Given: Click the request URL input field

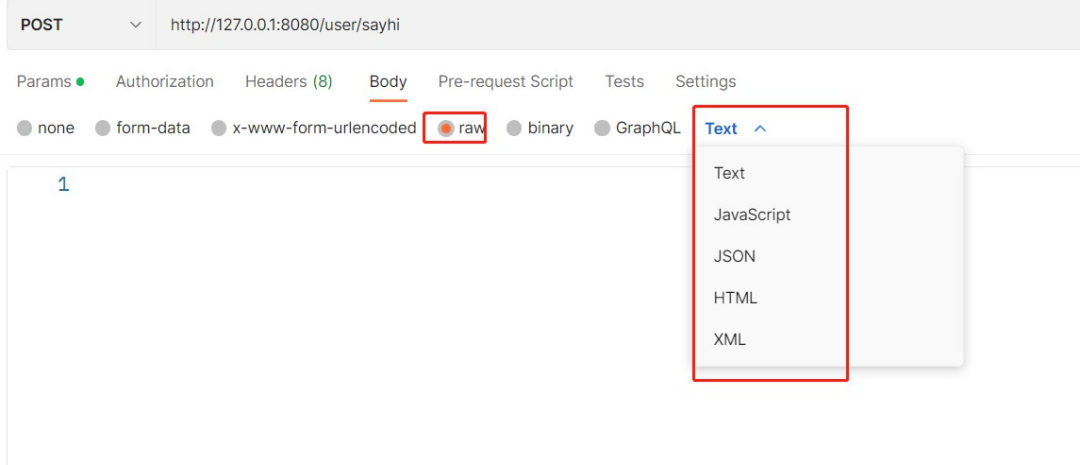Looking at the screenshot, I should 618,25.
